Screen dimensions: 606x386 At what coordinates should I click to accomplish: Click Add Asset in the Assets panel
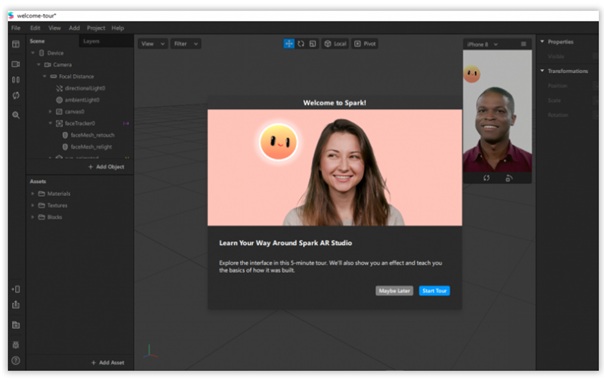click(108, 363)
